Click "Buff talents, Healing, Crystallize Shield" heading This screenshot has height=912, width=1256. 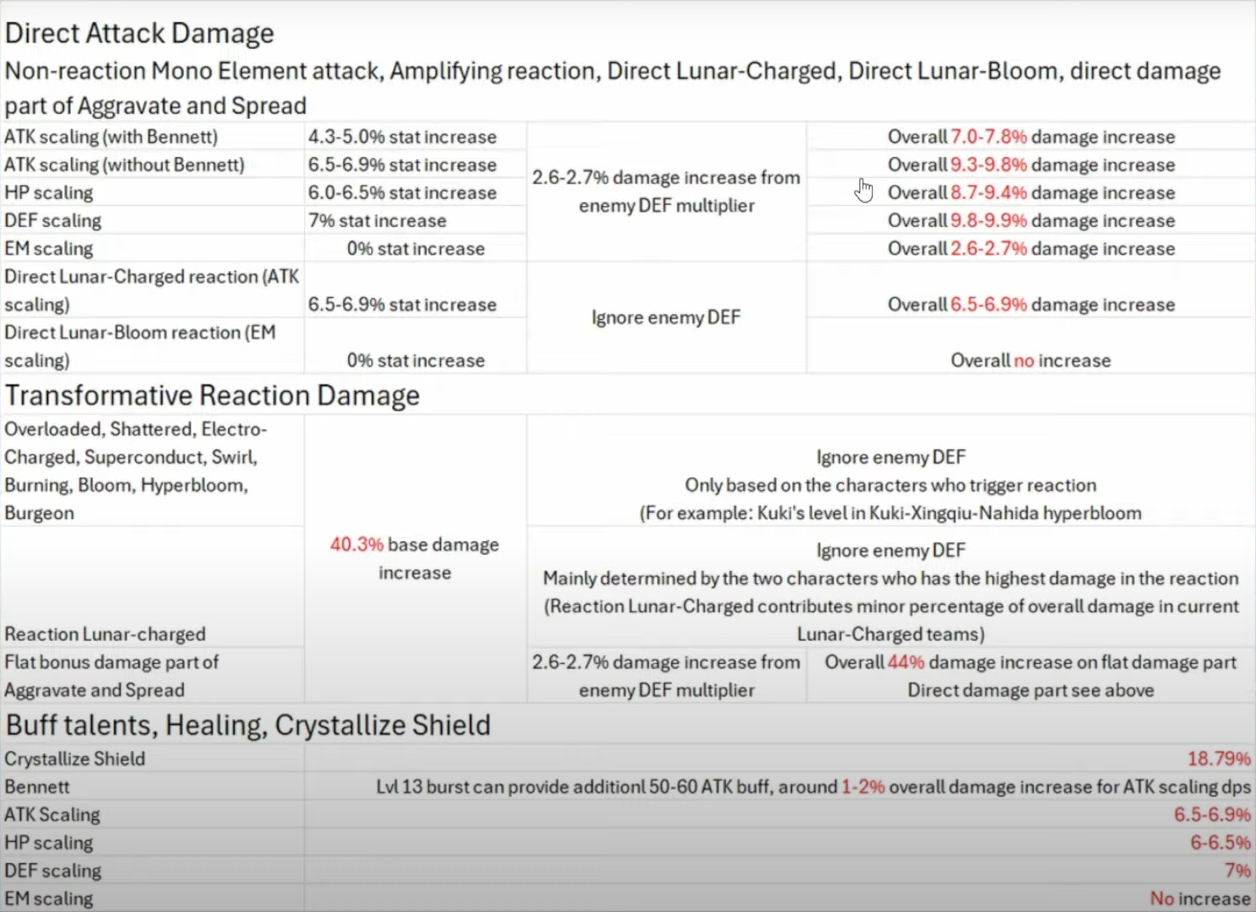tap(248, 725)
